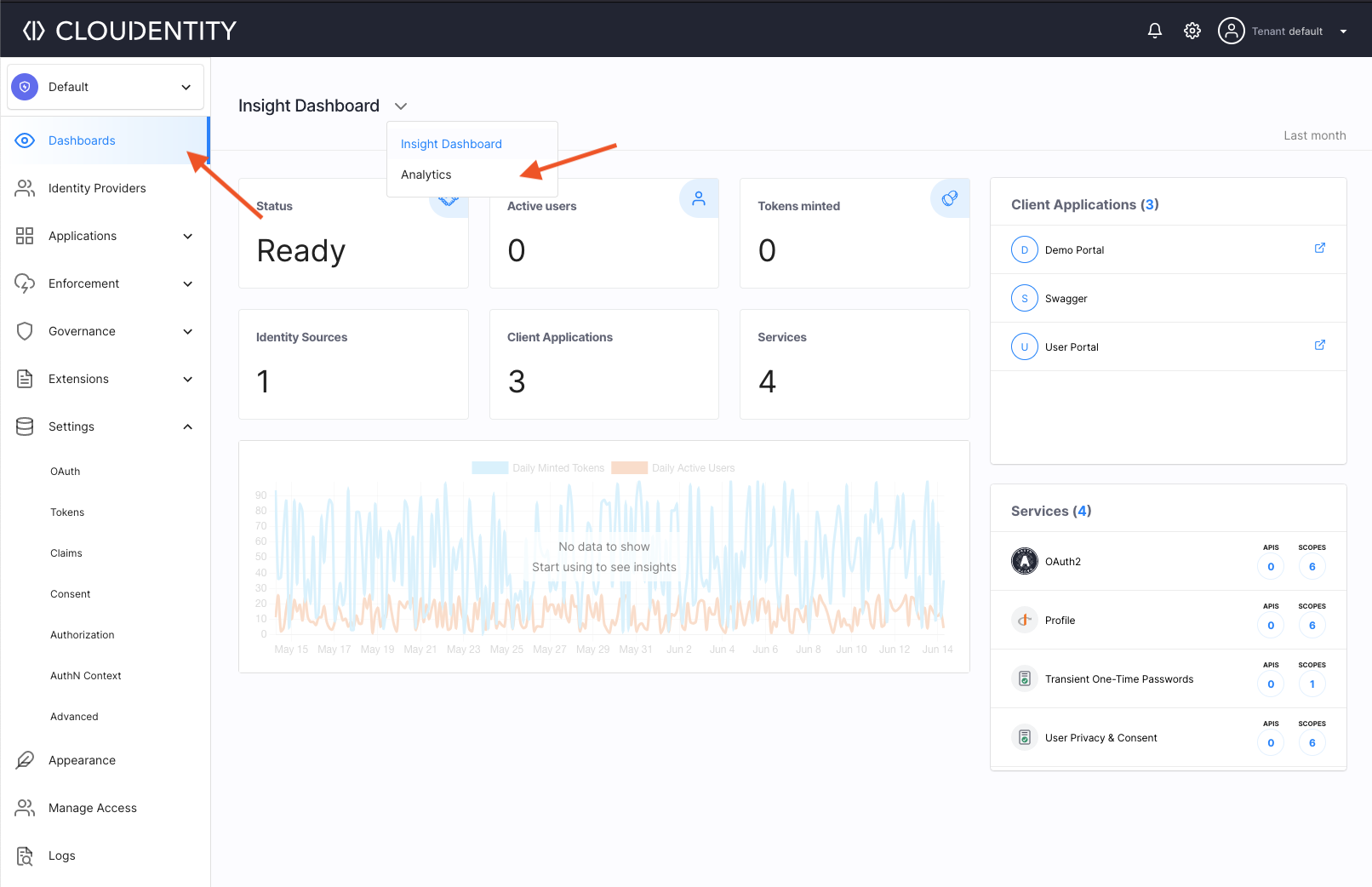The height and width of the screenshot is (887, 1372).
Task: Click the Services count card
Action: pos(855,364)
